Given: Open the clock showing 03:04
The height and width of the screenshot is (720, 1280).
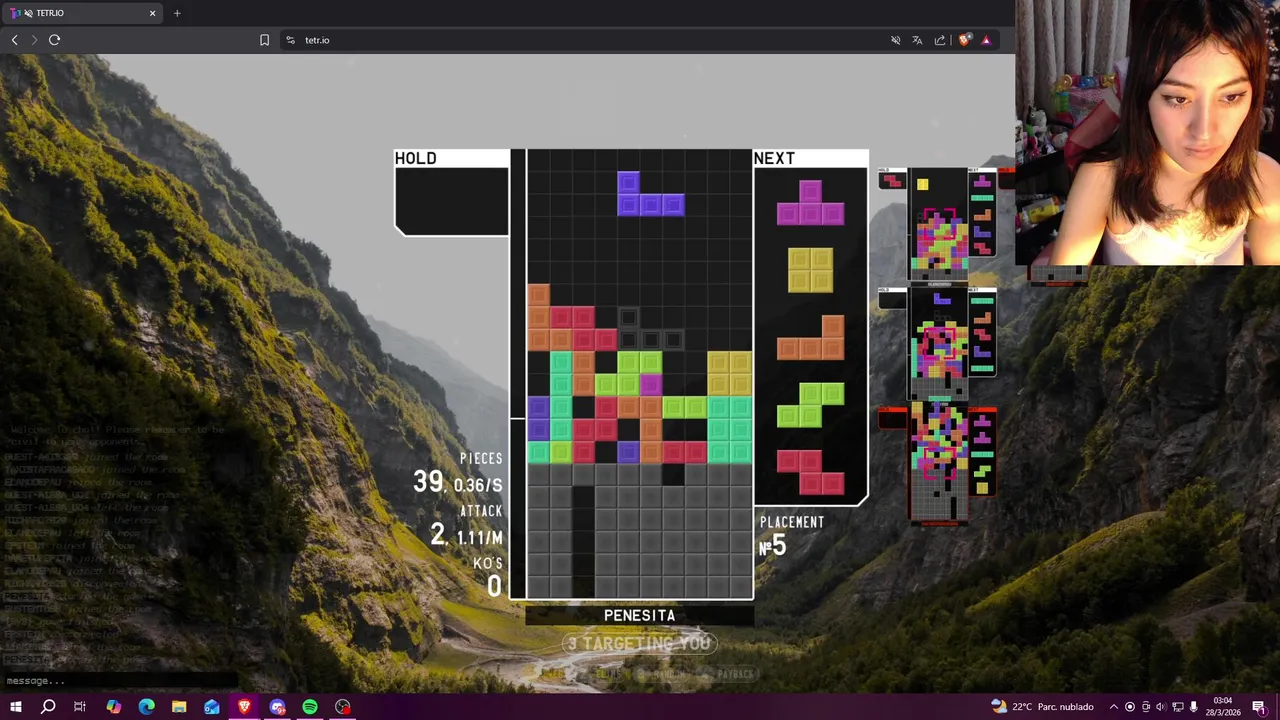Looking at the screenshot, I should click(1225, 707).
